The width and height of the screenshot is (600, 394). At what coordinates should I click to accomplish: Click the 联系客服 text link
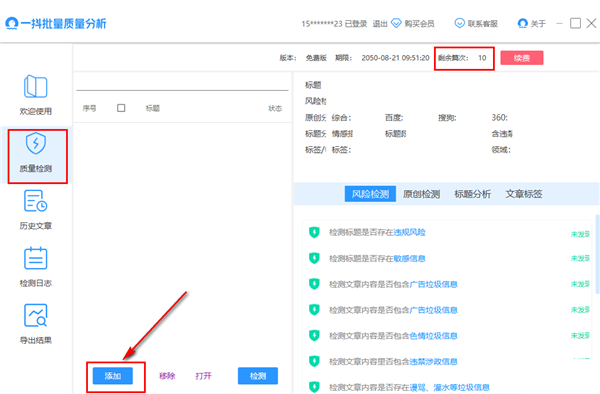483,24
